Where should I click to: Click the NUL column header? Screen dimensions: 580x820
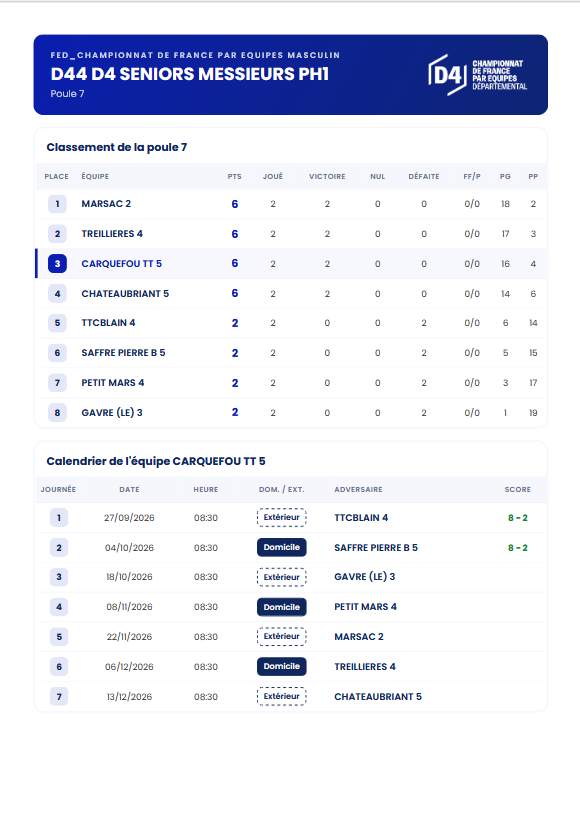tap(378, 176)
